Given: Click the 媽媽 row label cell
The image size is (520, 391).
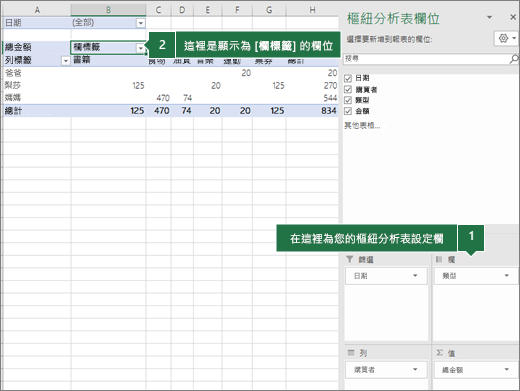Looking at the screenshot, I should click(x=37, y=98).
